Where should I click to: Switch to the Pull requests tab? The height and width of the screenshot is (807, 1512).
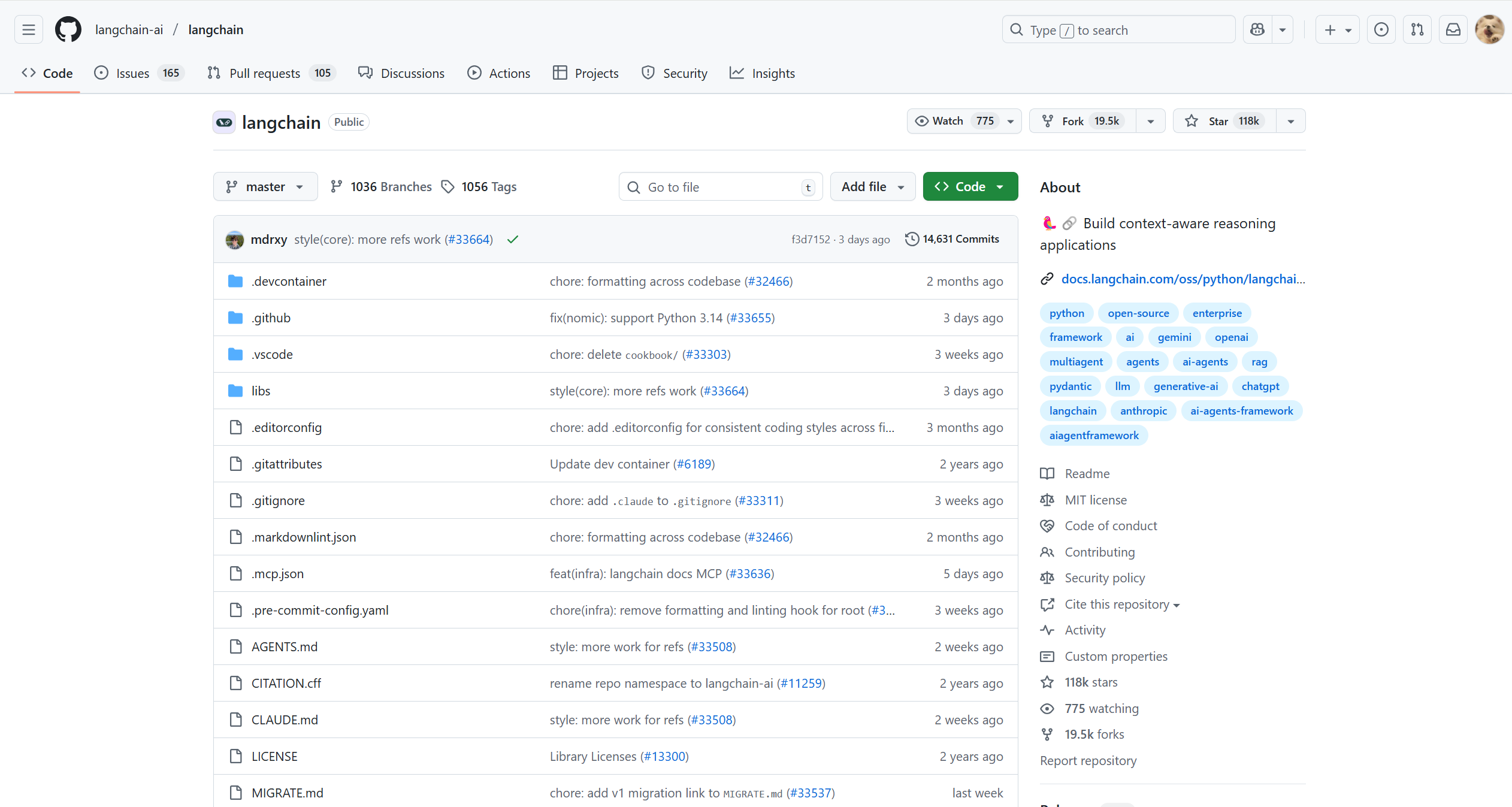point(265,73)
